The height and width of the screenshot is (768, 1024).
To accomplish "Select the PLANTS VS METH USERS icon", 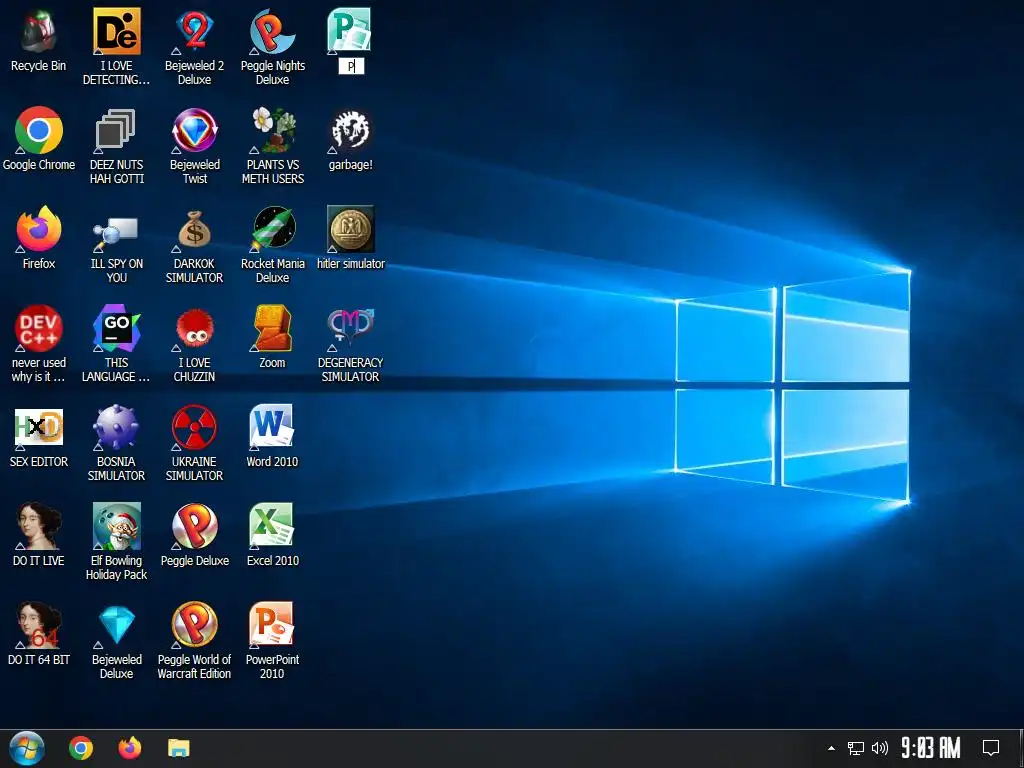I will click(272, 131).
